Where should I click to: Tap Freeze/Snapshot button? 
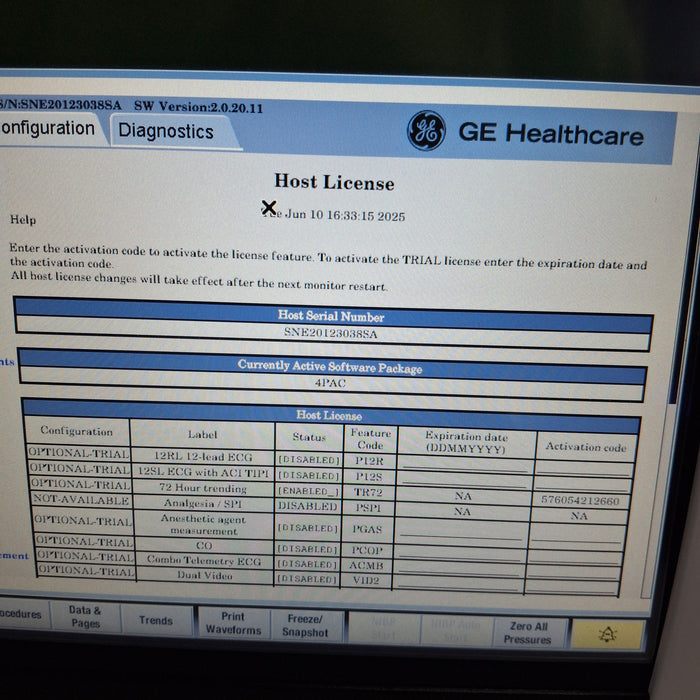coord(306,626)
